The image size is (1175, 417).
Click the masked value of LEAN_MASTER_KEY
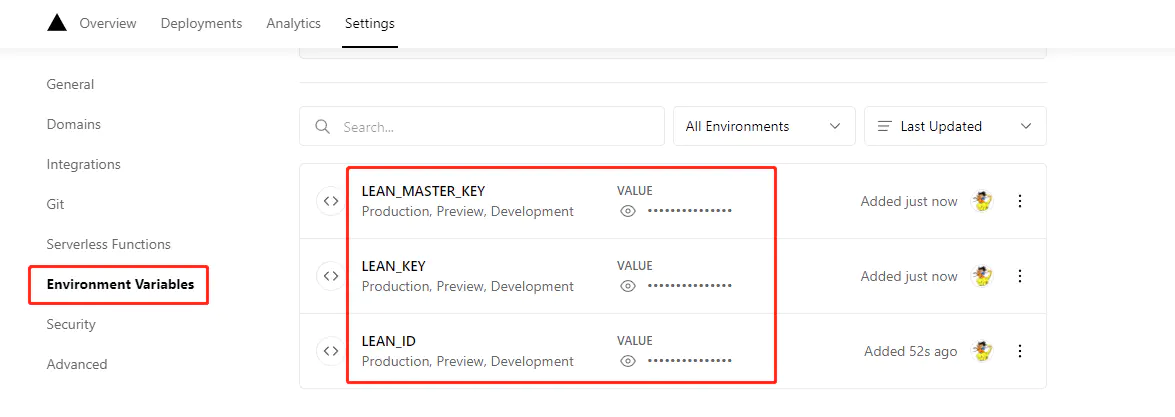(x=689, y=212)
